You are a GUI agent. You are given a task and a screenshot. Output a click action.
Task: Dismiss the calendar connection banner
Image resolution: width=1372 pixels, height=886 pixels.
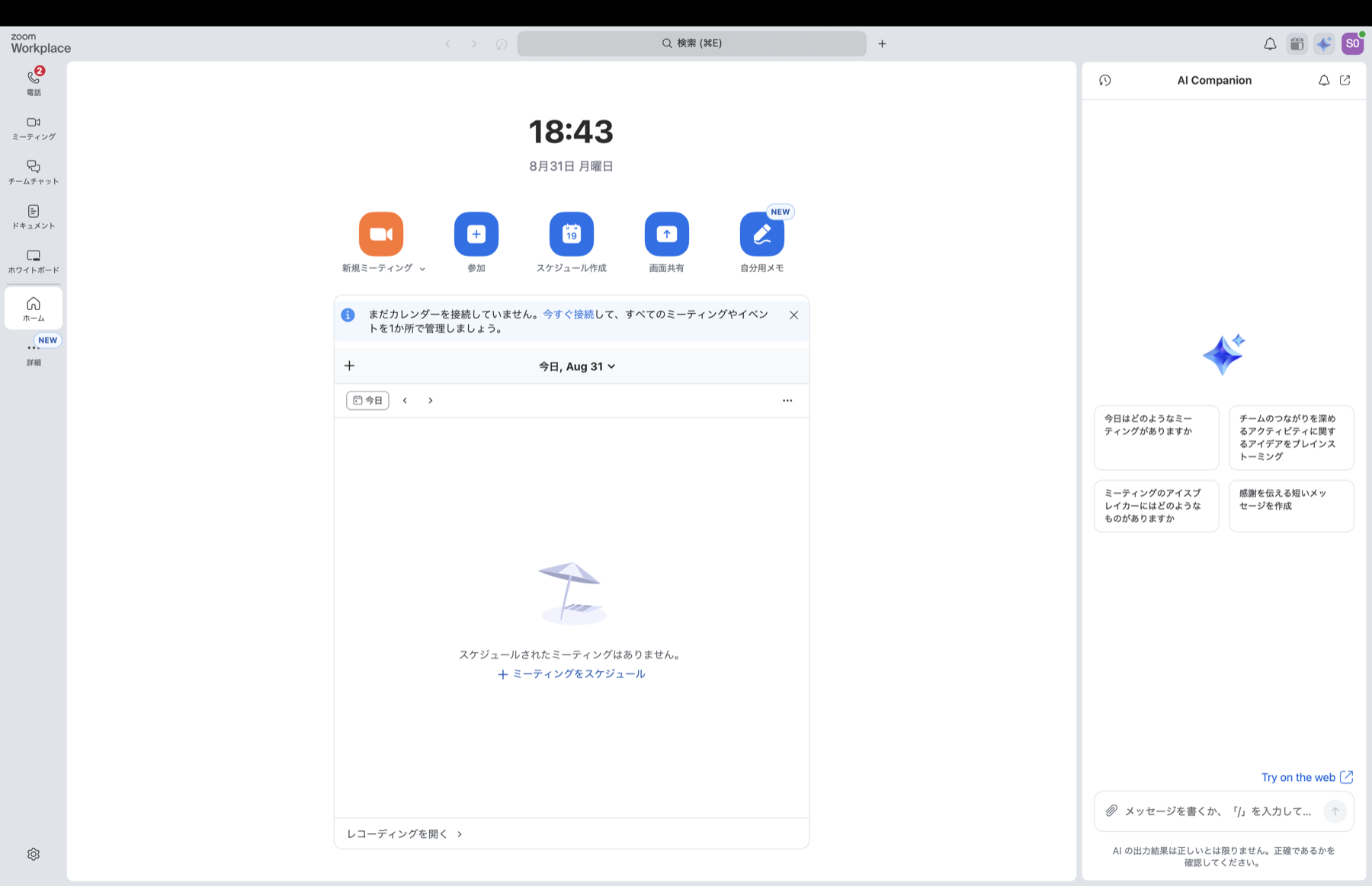click(x=793, y=315)
